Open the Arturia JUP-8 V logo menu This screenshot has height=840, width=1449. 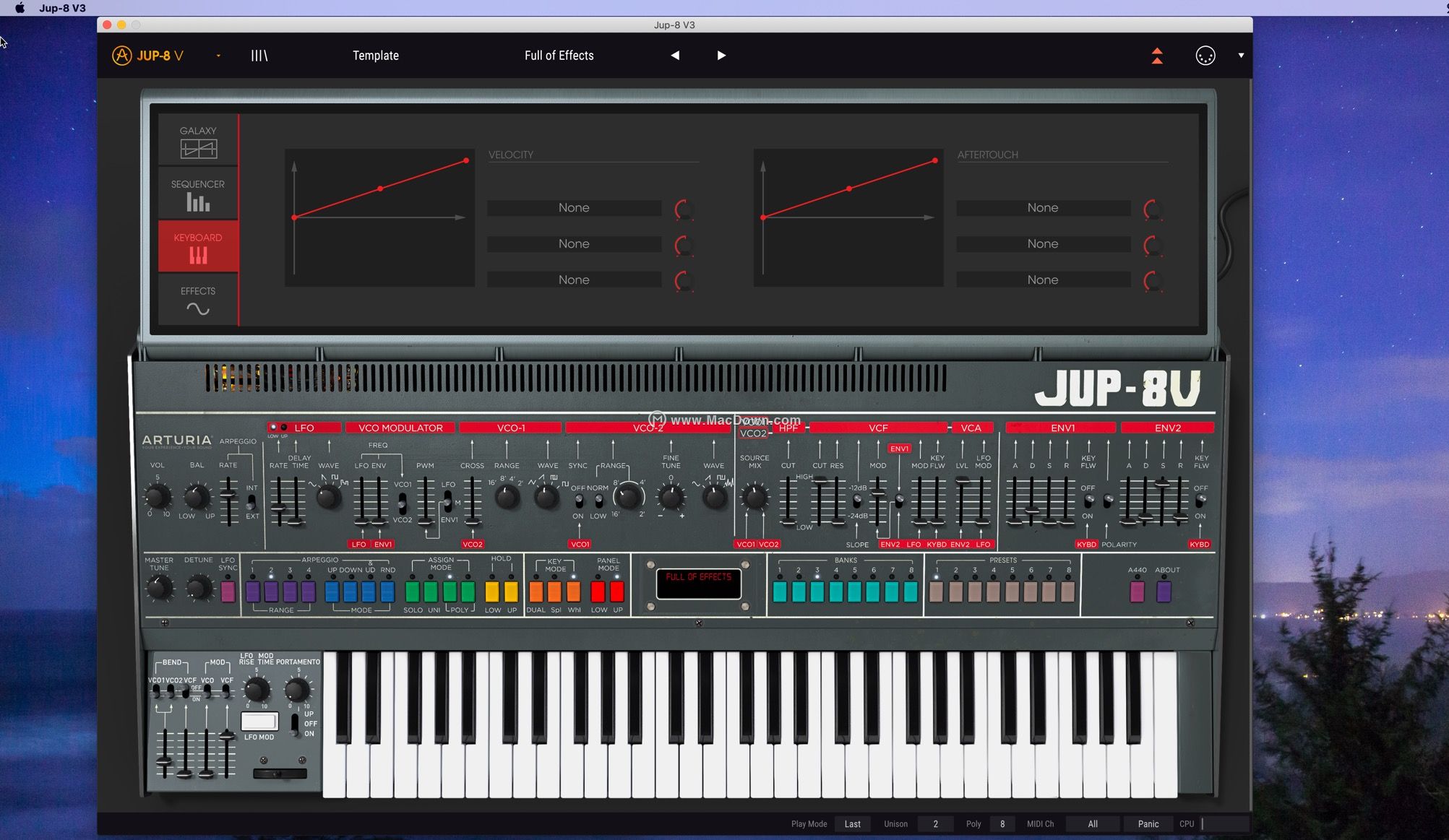(147, 56)
